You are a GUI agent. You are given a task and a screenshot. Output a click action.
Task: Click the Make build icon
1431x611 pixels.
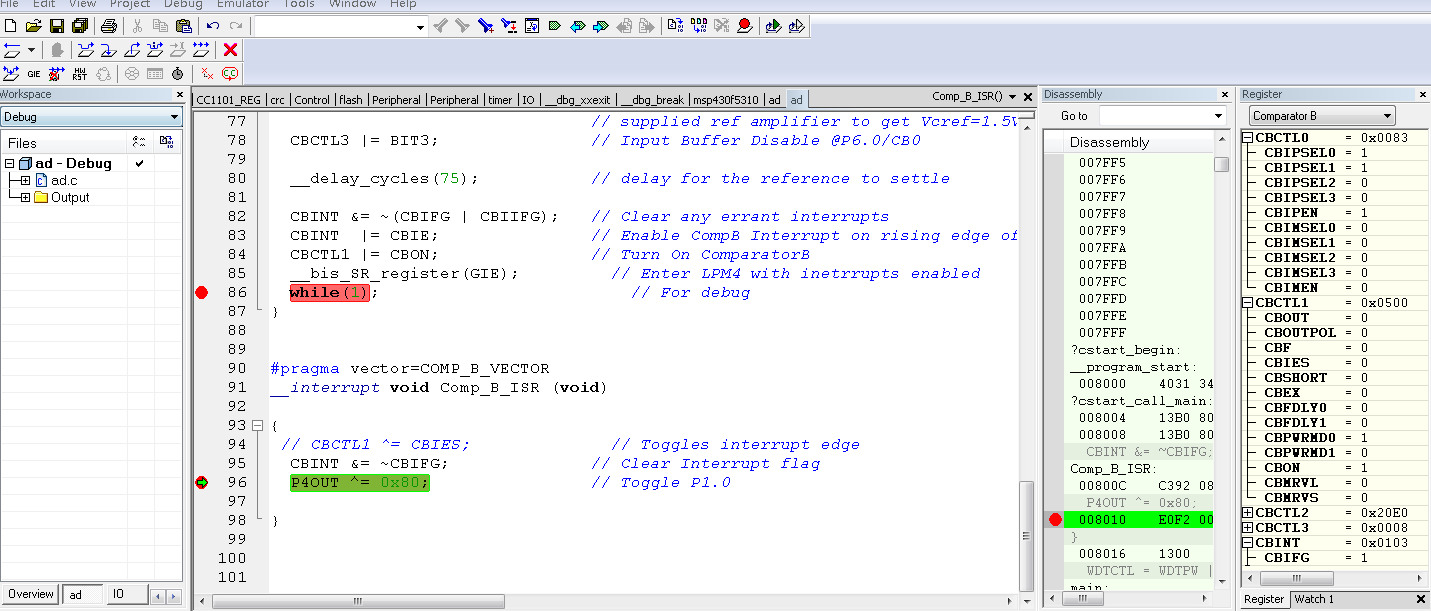click(x=698, y=26)
